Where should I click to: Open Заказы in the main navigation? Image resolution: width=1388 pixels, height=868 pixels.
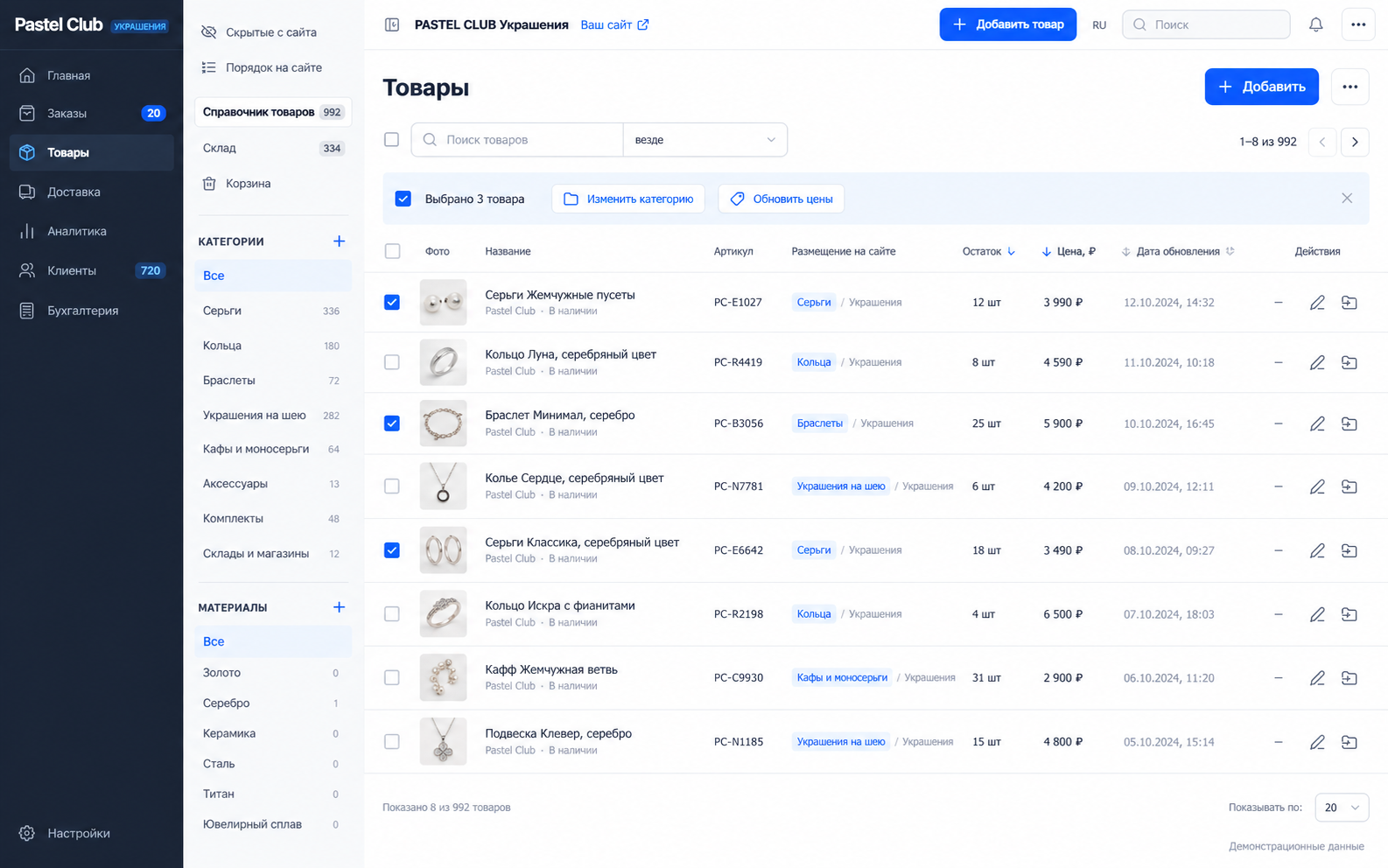click(92, 113)
